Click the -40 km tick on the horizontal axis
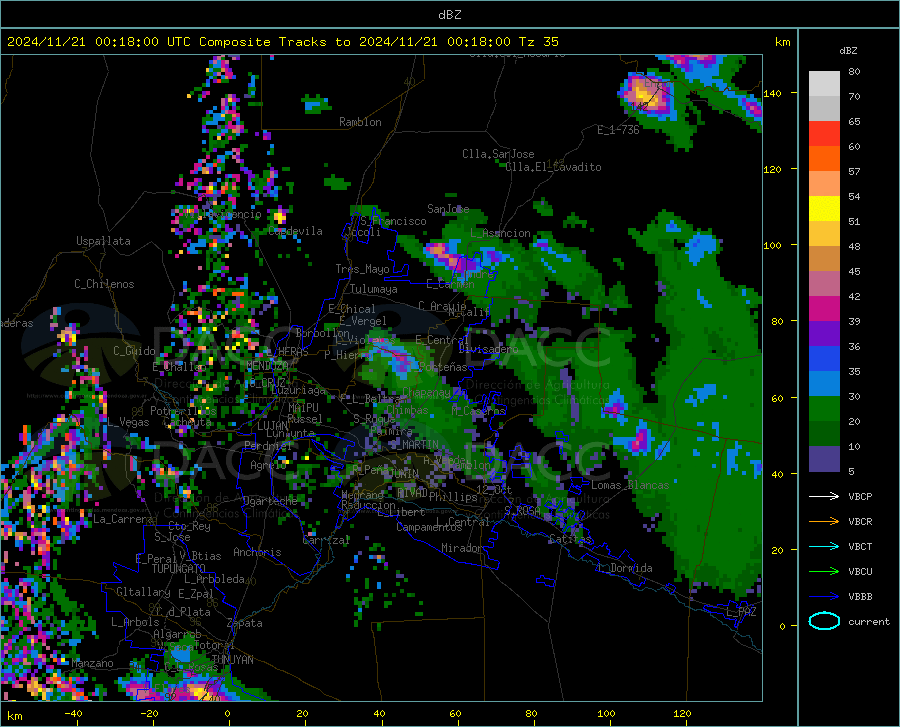 click(x=73, y=714)
